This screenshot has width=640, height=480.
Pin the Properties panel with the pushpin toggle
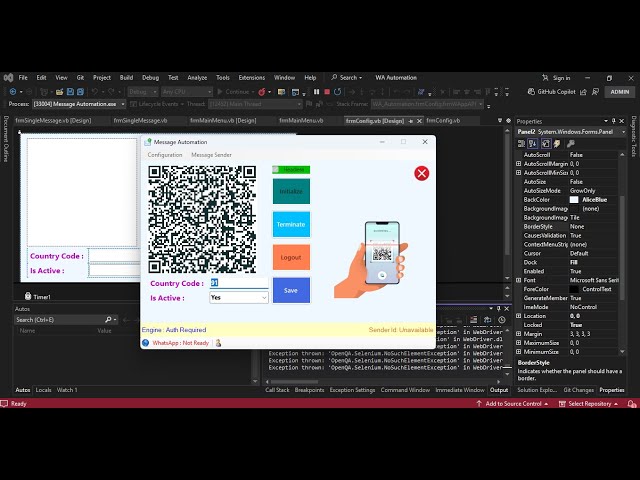[x=613, y=121]
